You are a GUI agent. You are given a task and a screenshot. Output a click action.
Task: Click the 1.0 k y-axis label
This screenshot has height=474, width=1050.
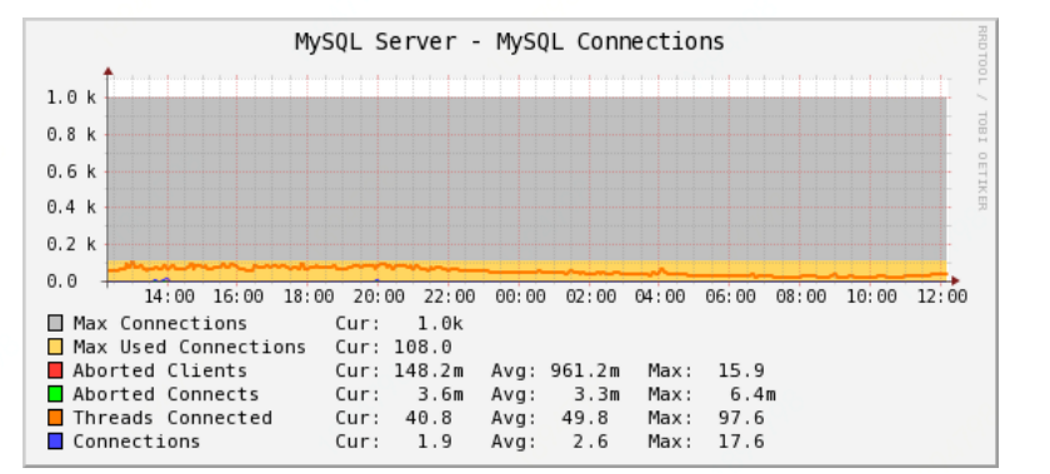[71, 98]
